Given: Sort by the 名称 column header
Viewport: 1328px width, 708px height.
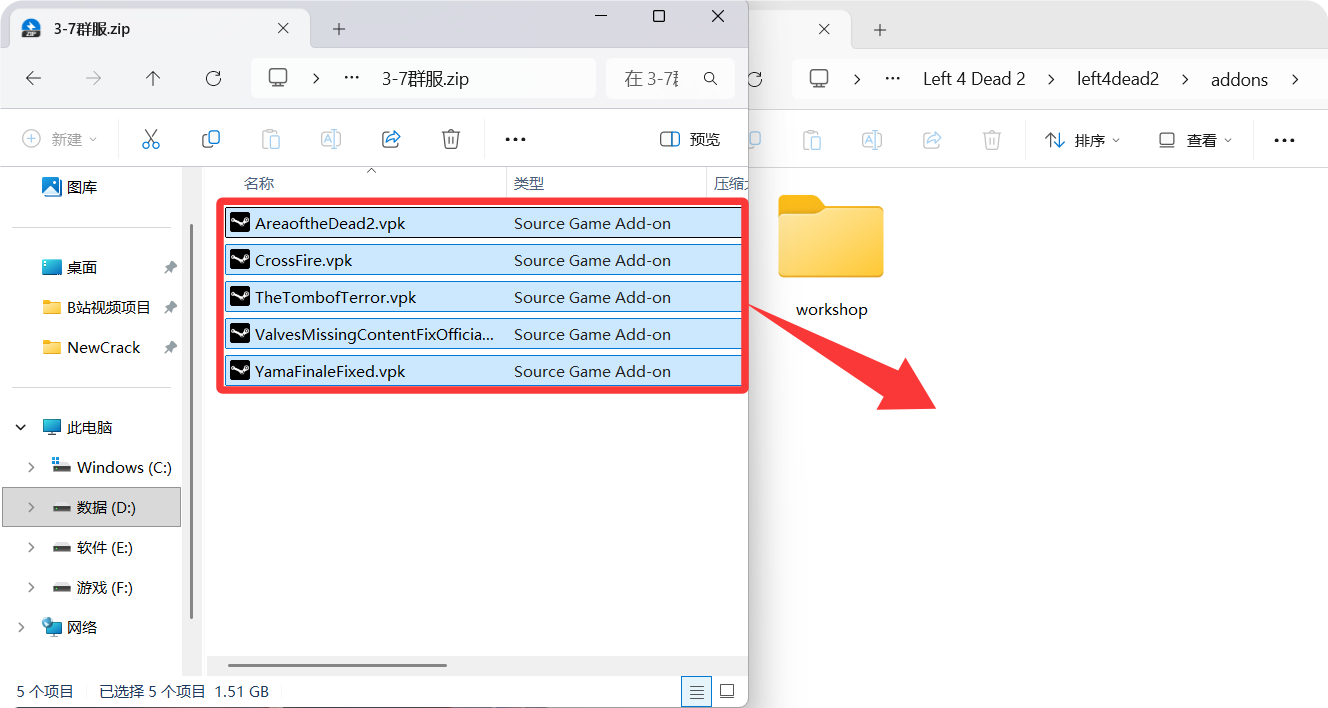Looking at the screenshot, I should [x=259, y=184].
